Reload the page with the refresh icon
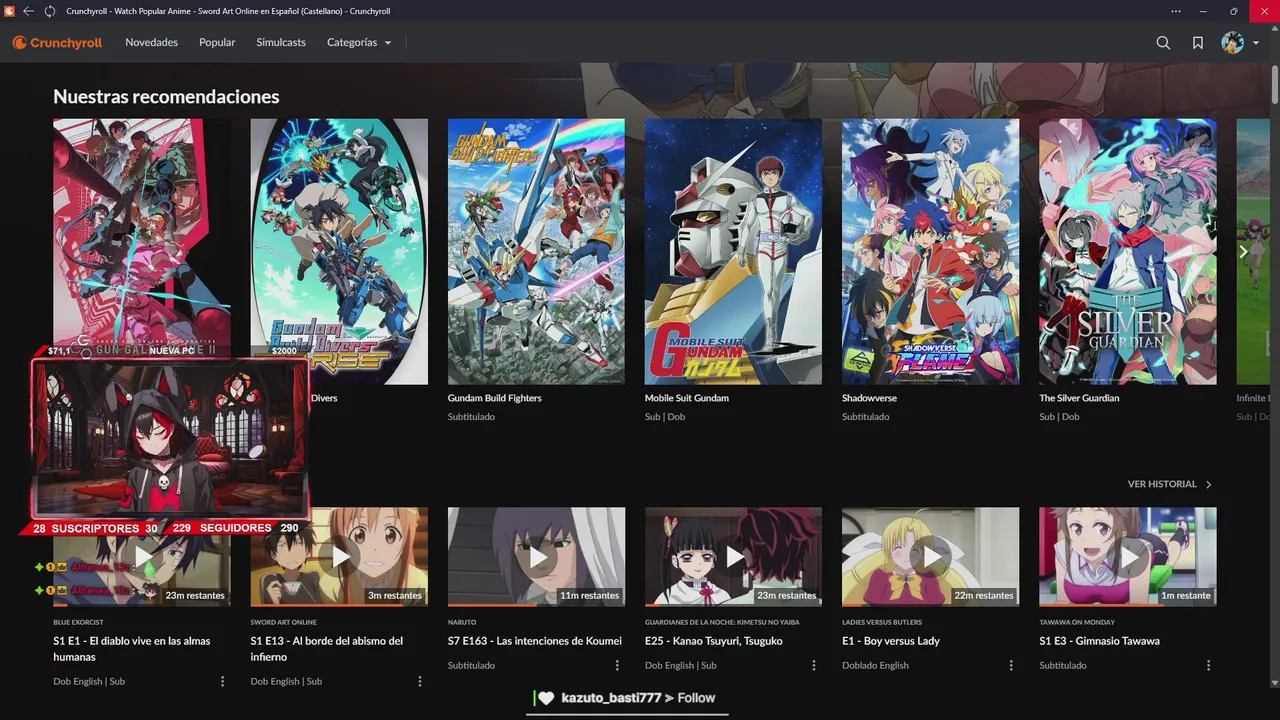The image size is (1280, 720). tap(50, 11)
